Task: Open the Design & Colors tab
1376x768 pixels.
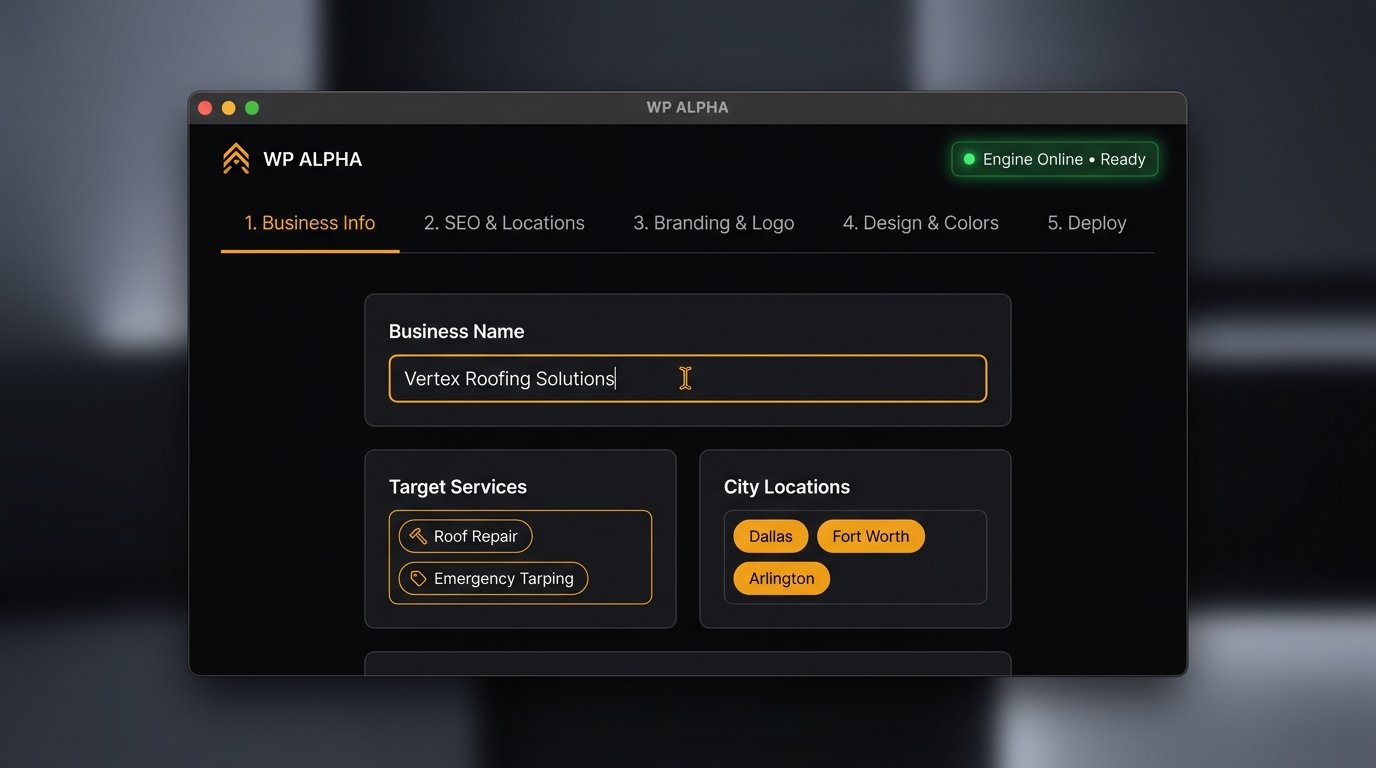Action: [x=921, y=223]
